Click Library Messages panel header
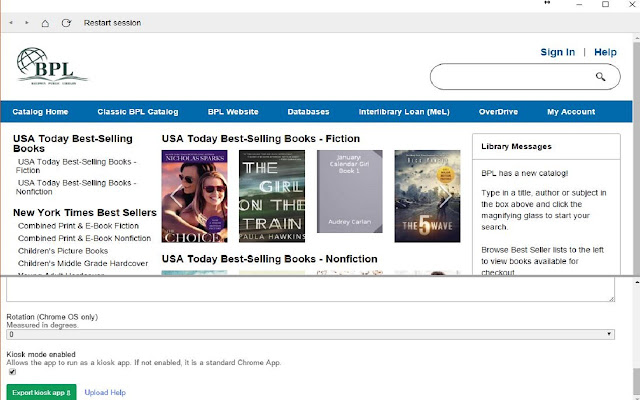640x400 pixels. [x=546, y=147]
